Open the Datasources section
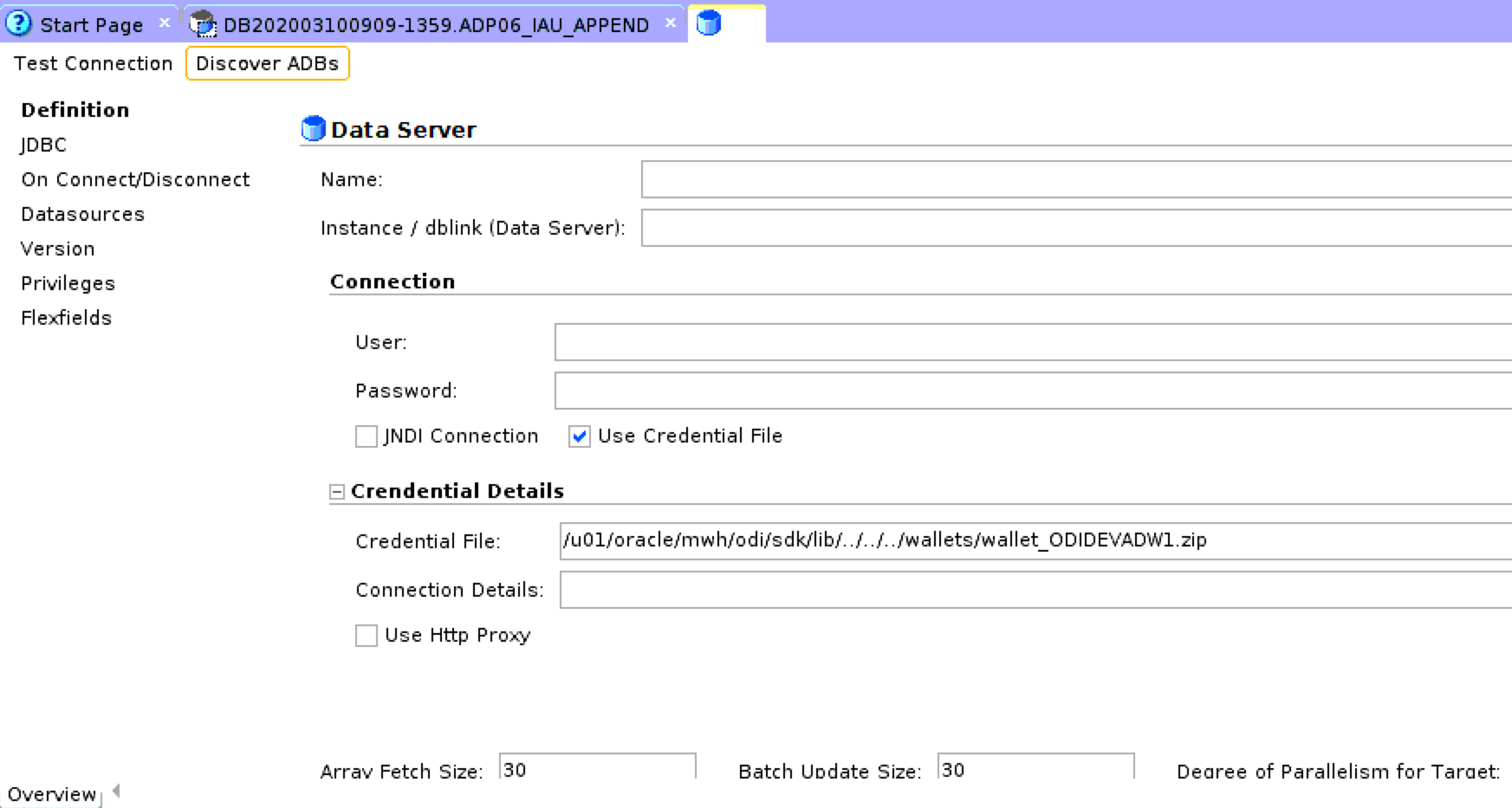This screenshot has width=1512, height=808. coord(82,214)
